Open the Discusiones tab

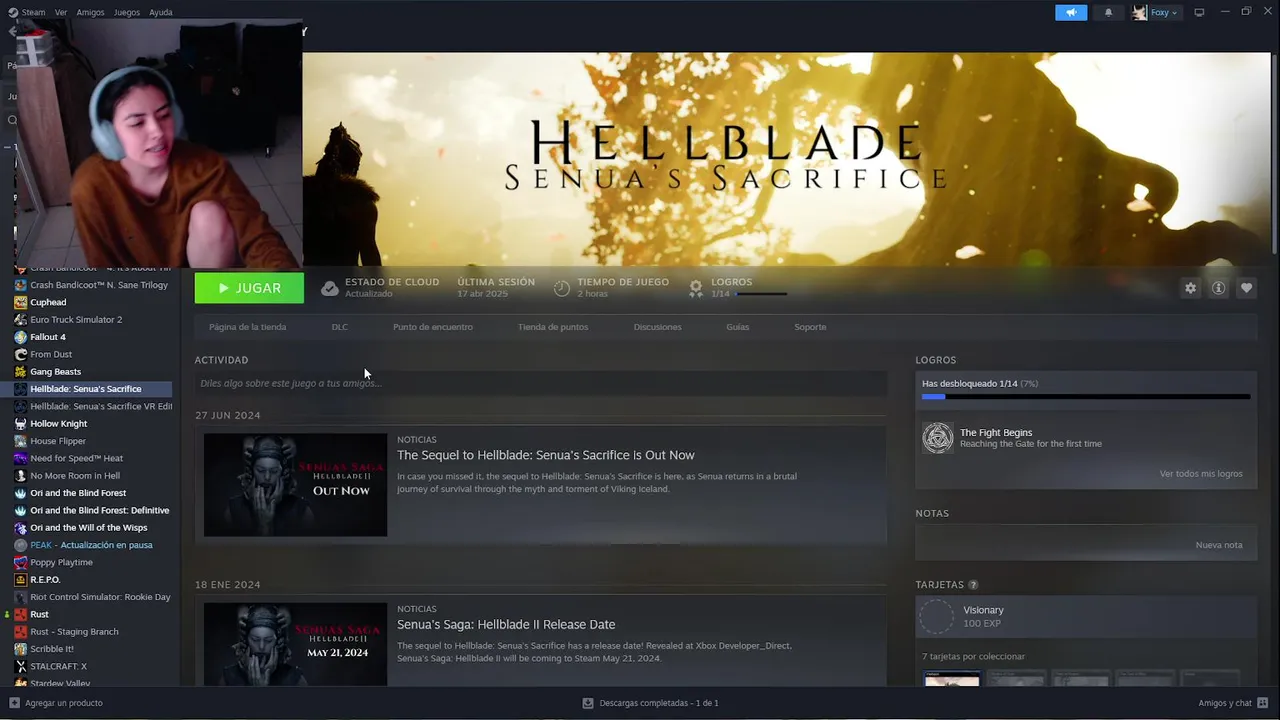pyautogui.click(x=657, y=327)
